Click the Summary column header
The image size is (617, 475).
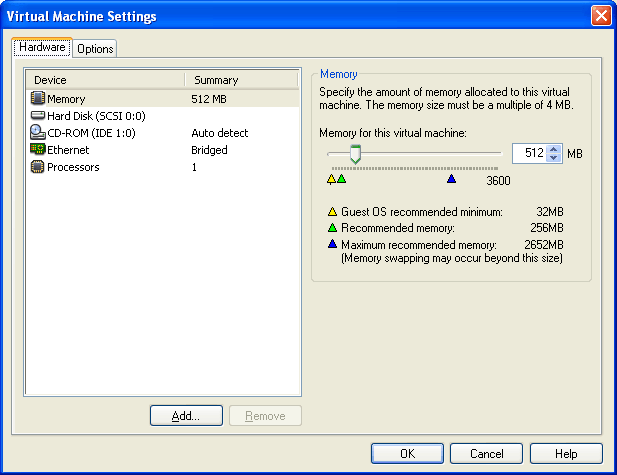click(240, 80)
